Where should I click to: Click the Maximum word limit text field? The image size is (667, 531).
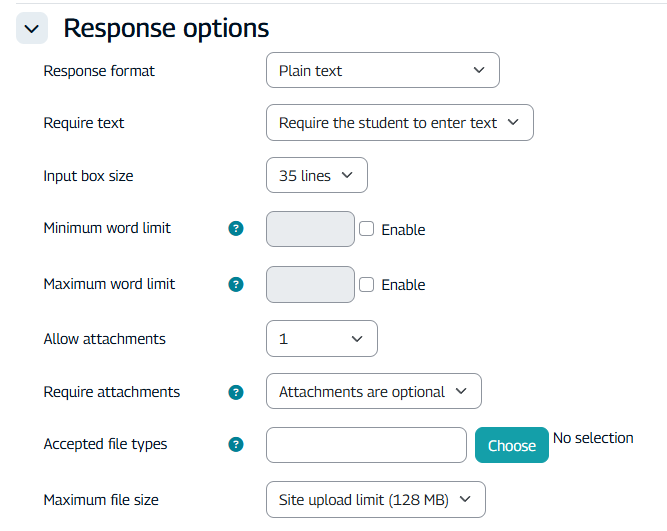point(310,284)
